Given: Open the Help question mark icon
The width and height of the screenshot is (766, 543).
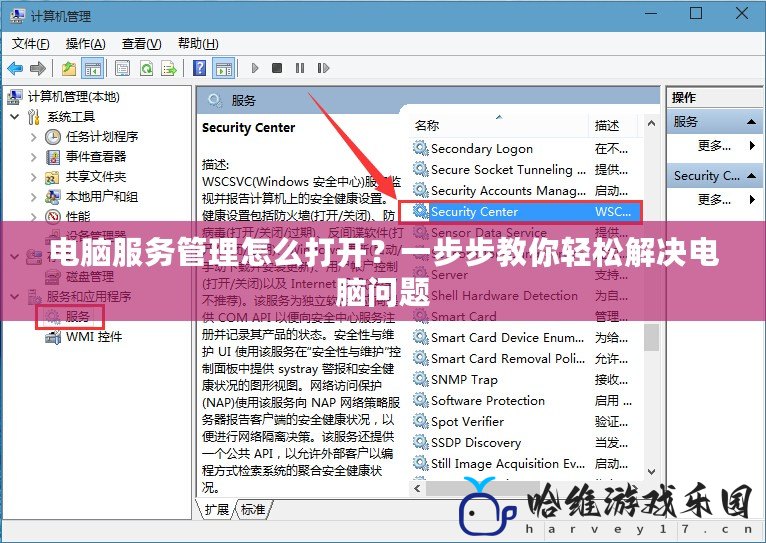Looking at the screenshot, I should (x=199, y=68).
